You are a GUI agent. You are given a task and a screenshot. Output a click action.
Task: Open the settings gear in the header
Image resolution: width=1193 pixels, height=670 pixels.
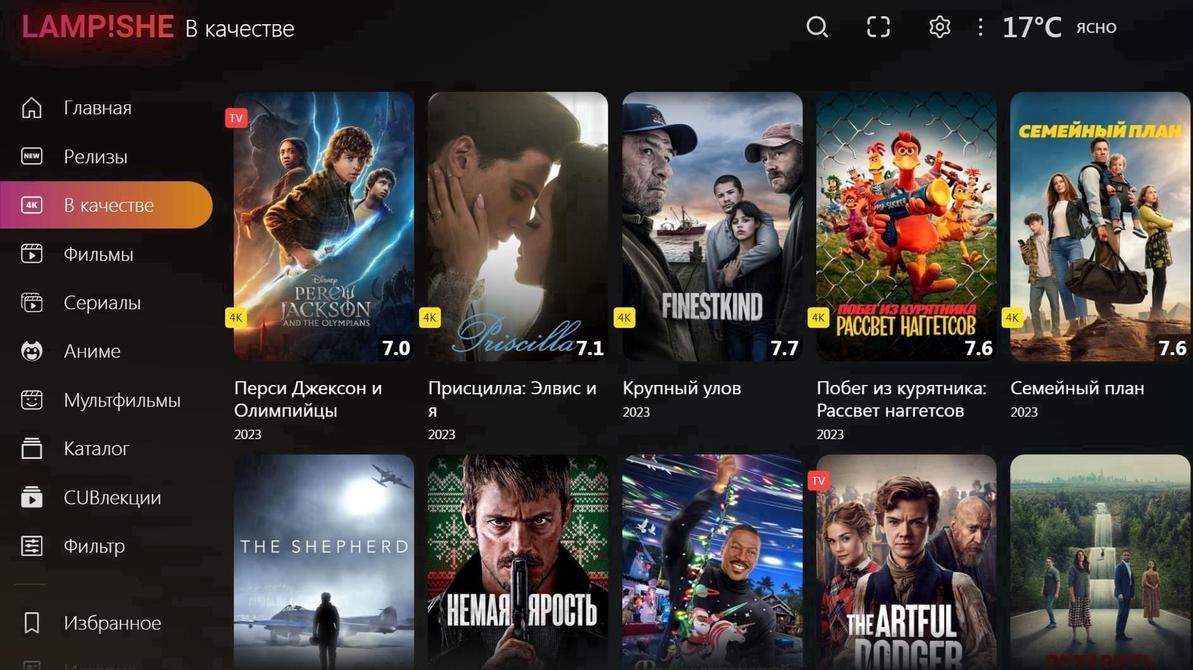tap(938, 27)
